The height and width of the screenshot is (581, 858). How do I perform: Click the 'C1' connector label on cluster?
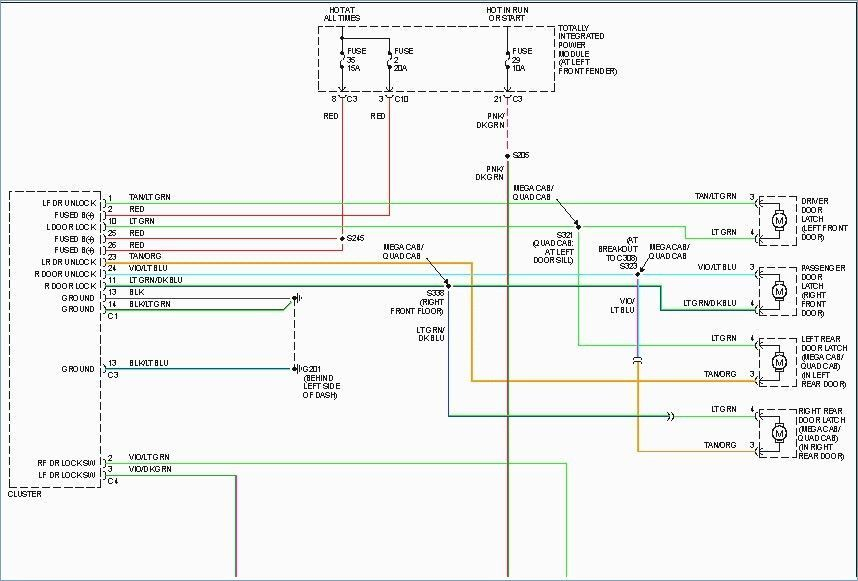click(x=112, y=316)
